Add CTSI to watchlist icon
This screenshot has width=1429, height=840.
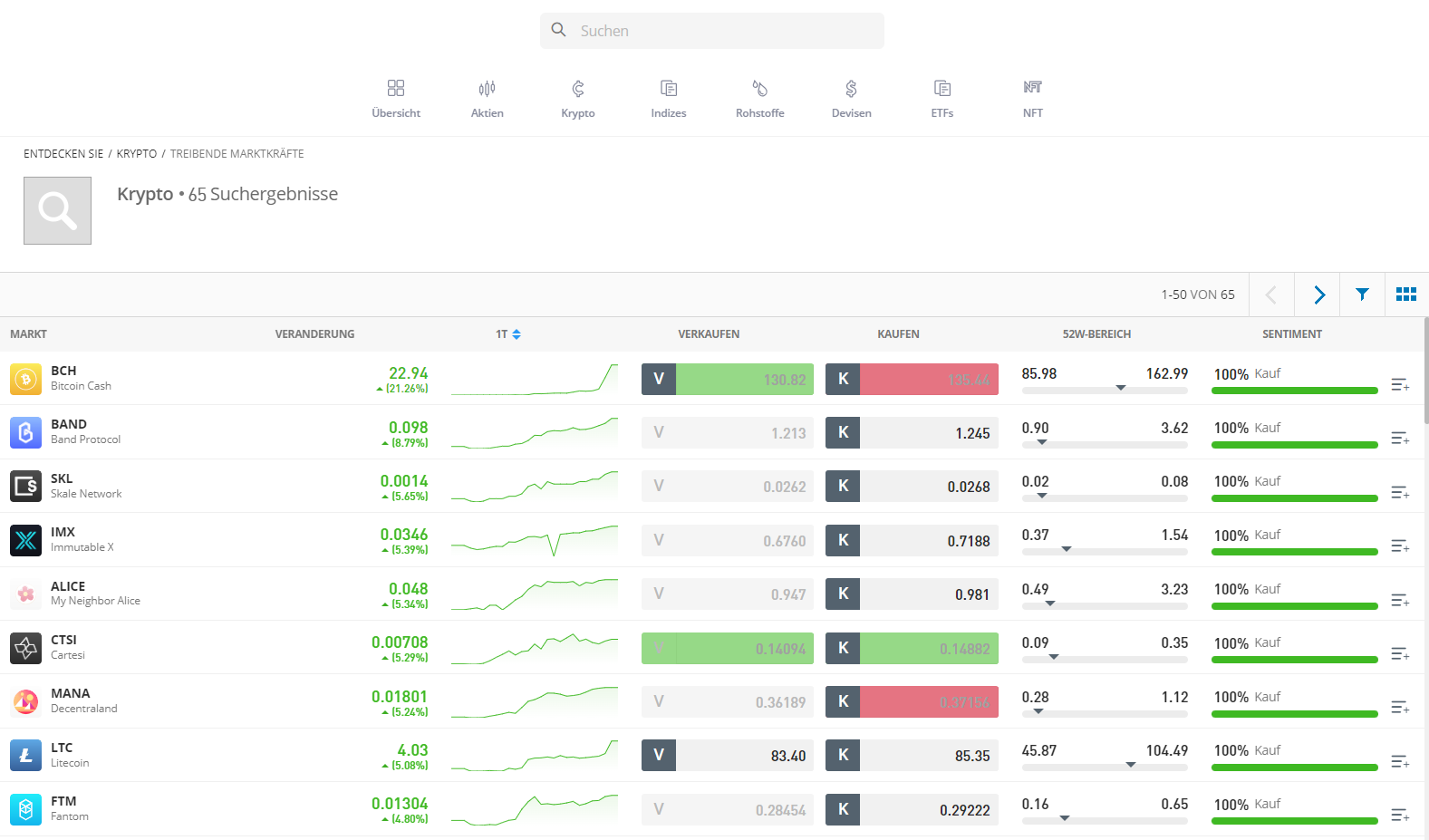1400,654
